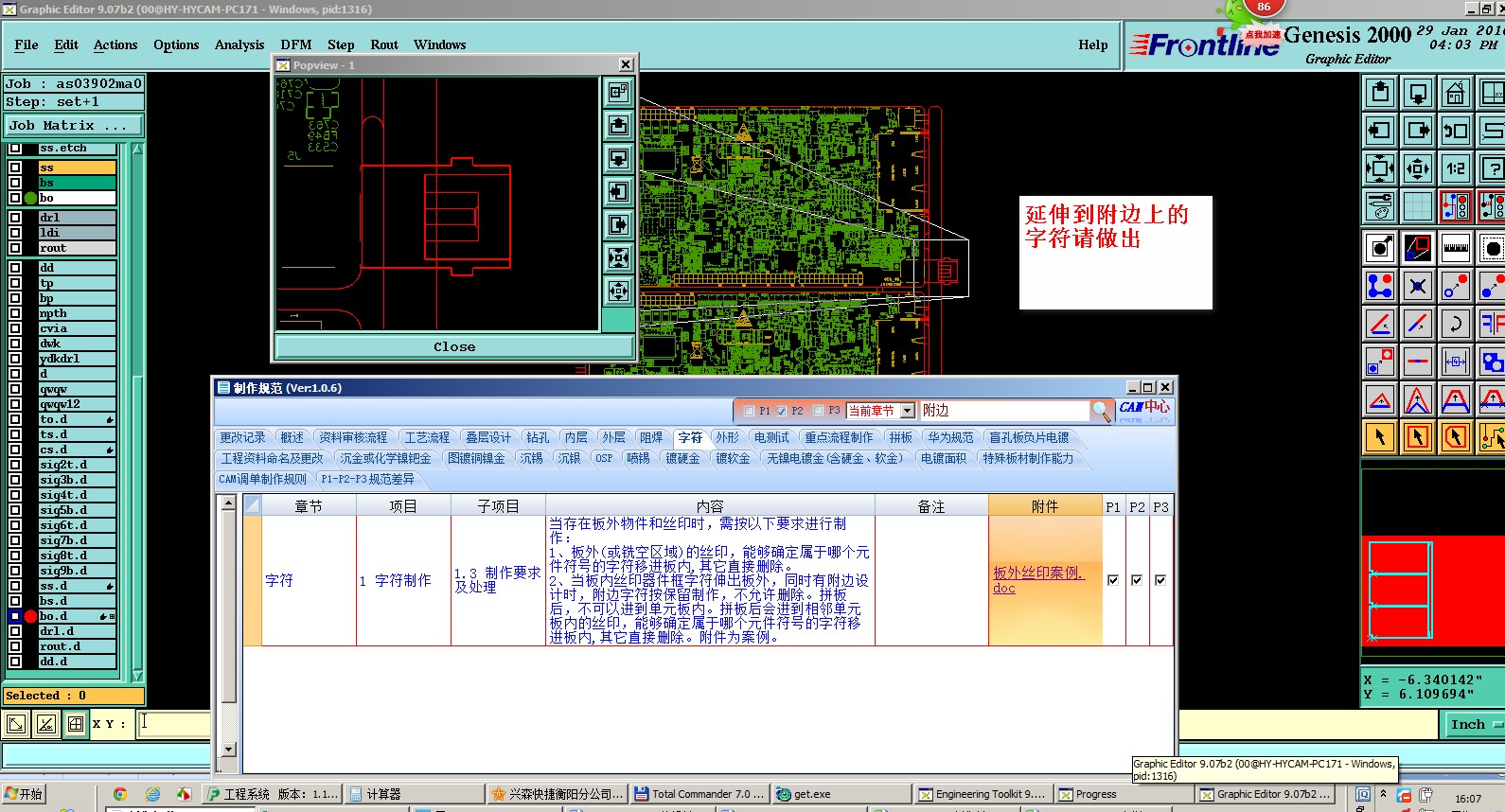Click the 1:2 zoom scale icon
The image size is (1505, 812).
click(x=1455, y=168)
